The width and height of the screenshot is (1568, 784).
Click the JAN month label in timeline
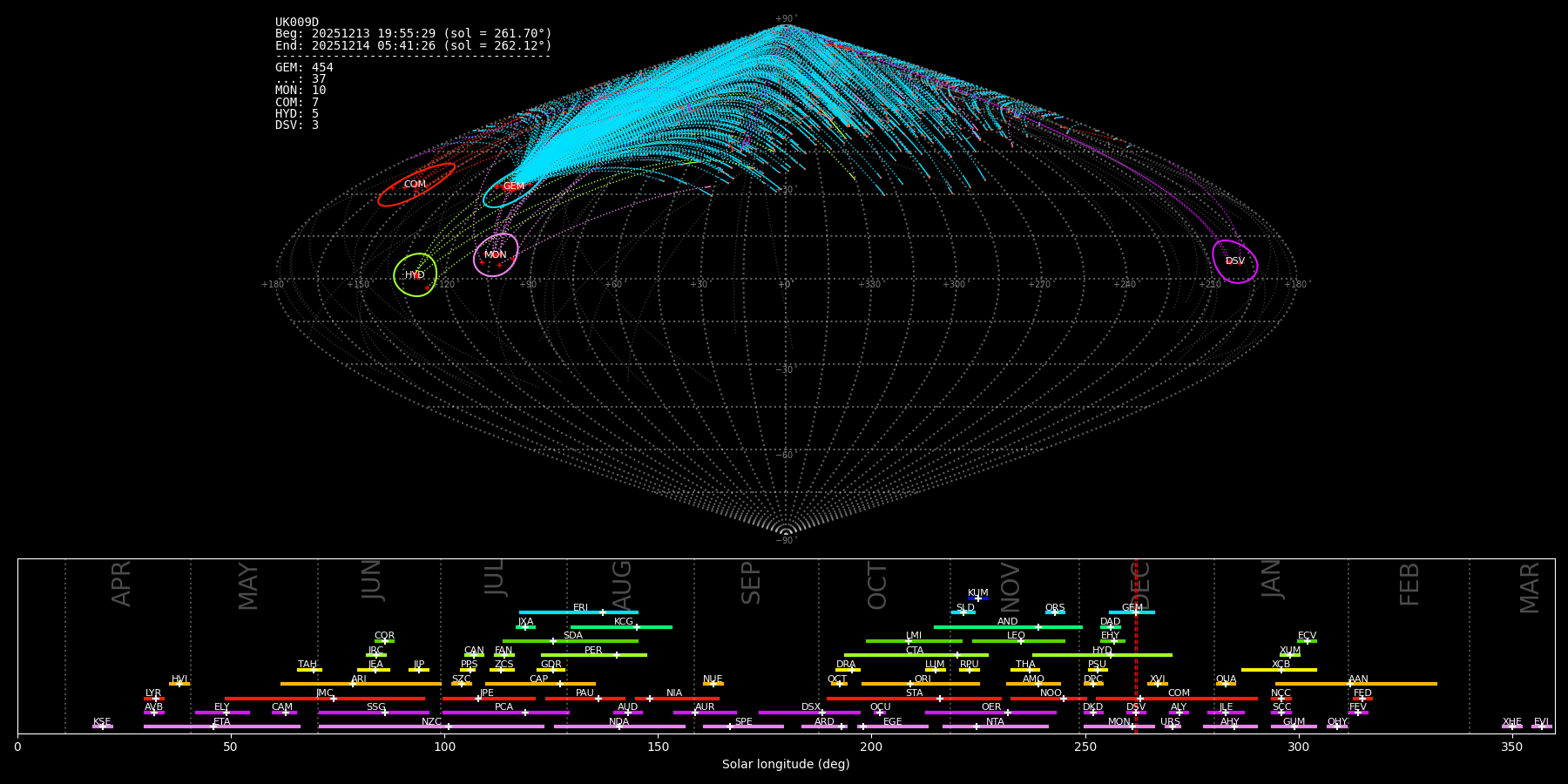[1272, 578]
